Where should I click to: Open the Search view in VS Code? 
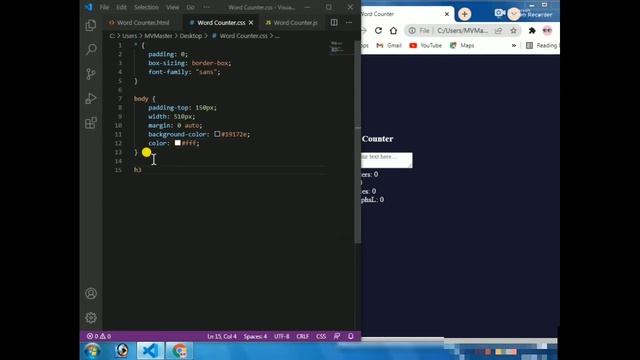click(x=91, y=49)
